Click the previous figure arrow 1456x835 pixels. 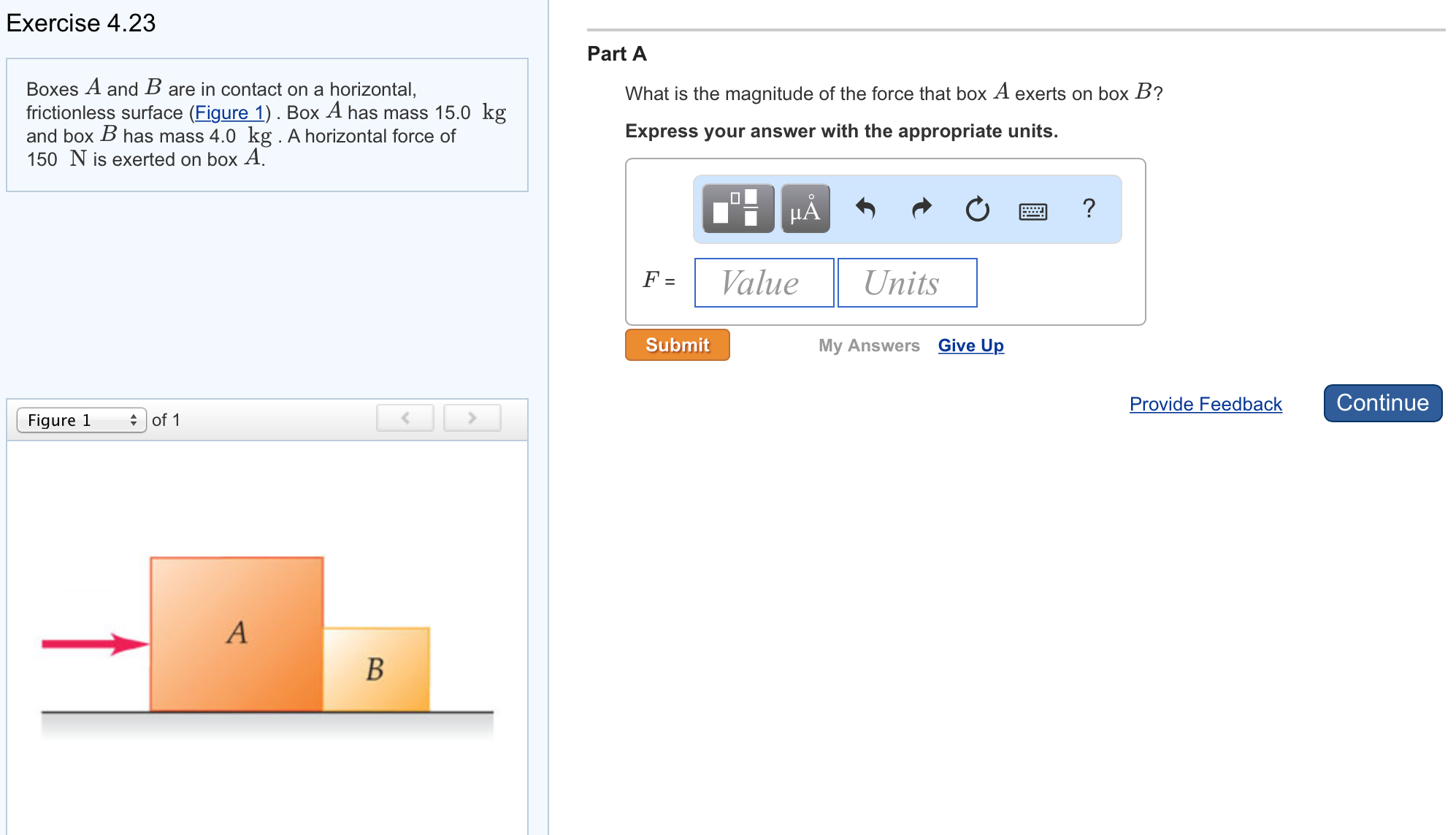coord(405,418)
